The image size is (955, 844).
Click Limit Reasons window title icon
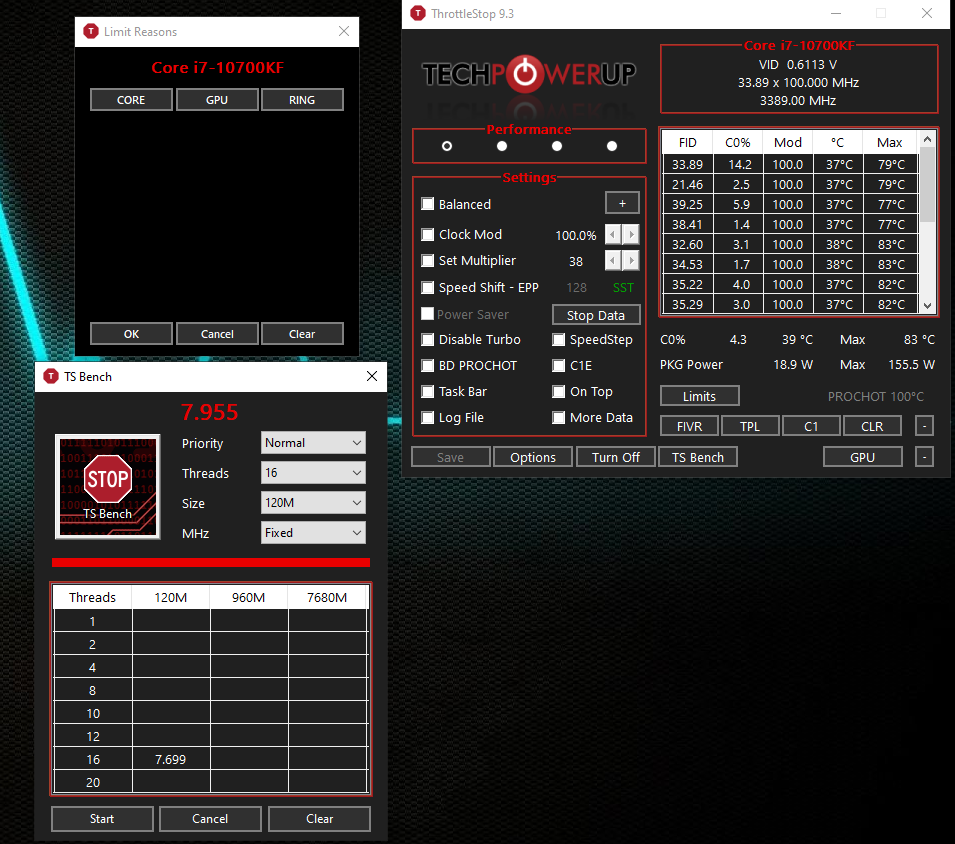click(91, 32)
